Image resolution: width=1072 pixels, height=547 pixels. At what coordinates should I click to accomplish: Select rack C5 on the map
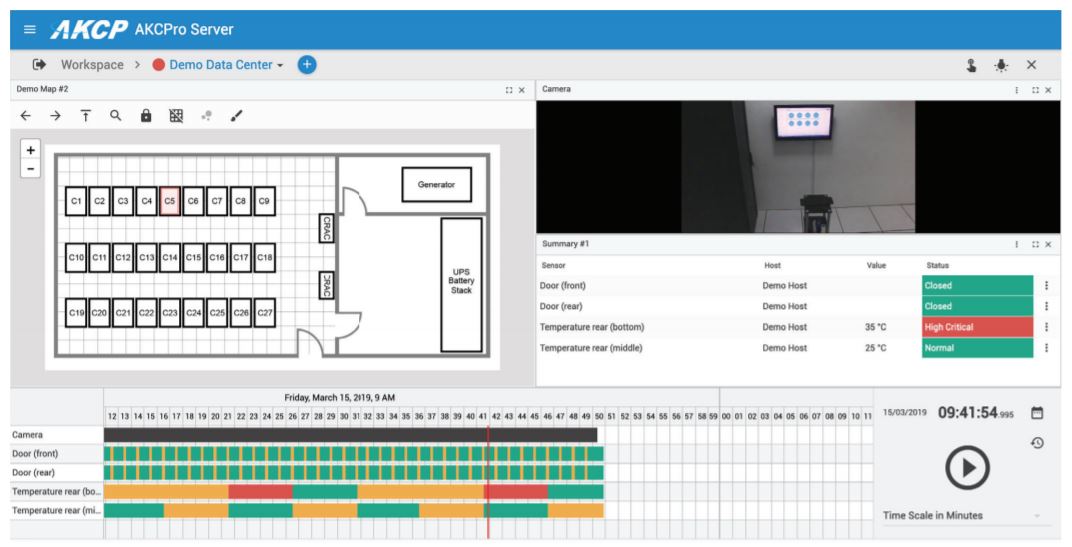click(x=170, y=201)
